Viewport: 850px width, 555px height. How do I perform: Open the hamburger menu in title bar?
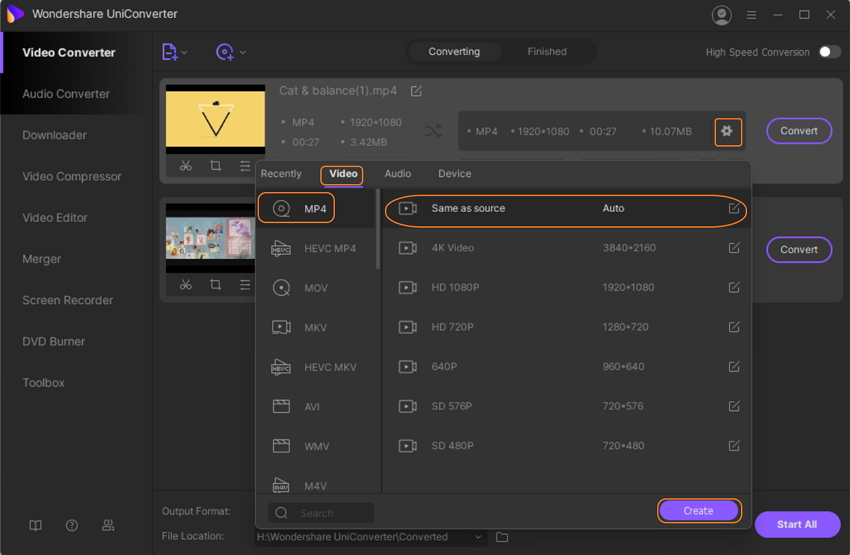(751, 15)
